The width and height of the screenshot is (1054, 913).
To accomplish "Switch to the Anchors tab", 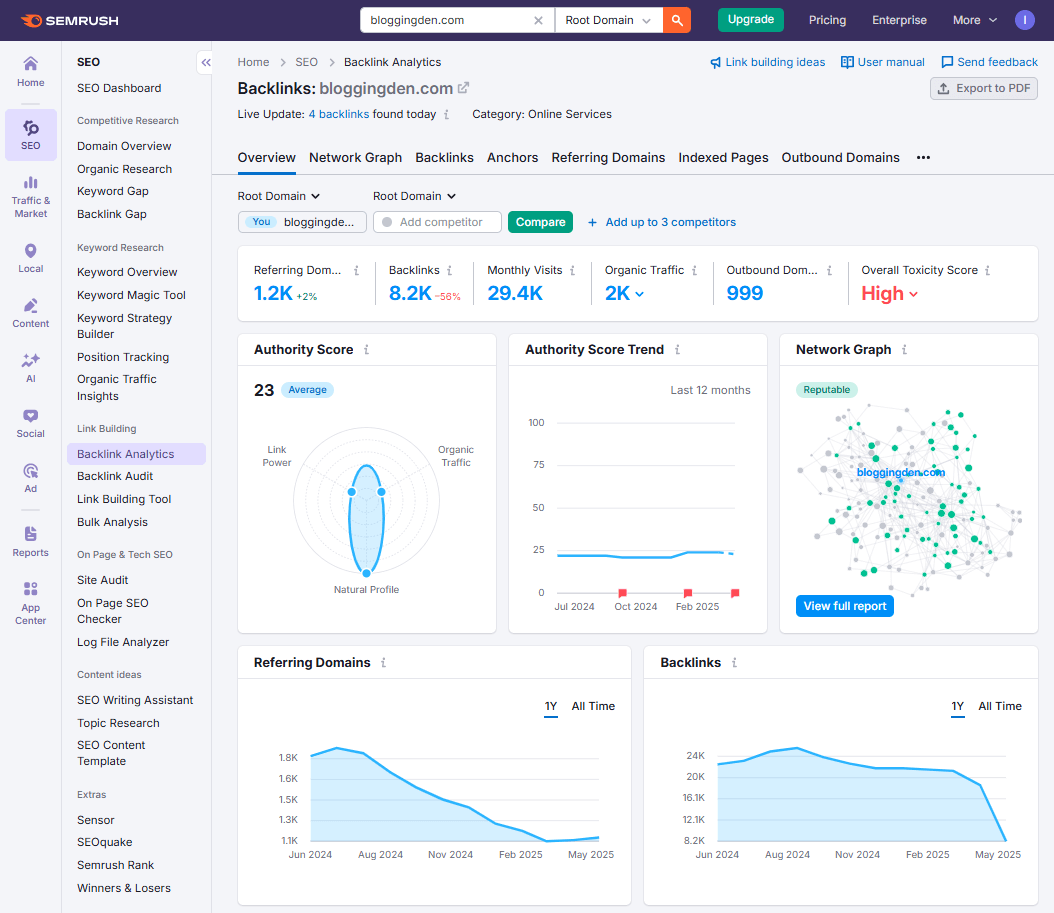I will (x=512, y=157).
